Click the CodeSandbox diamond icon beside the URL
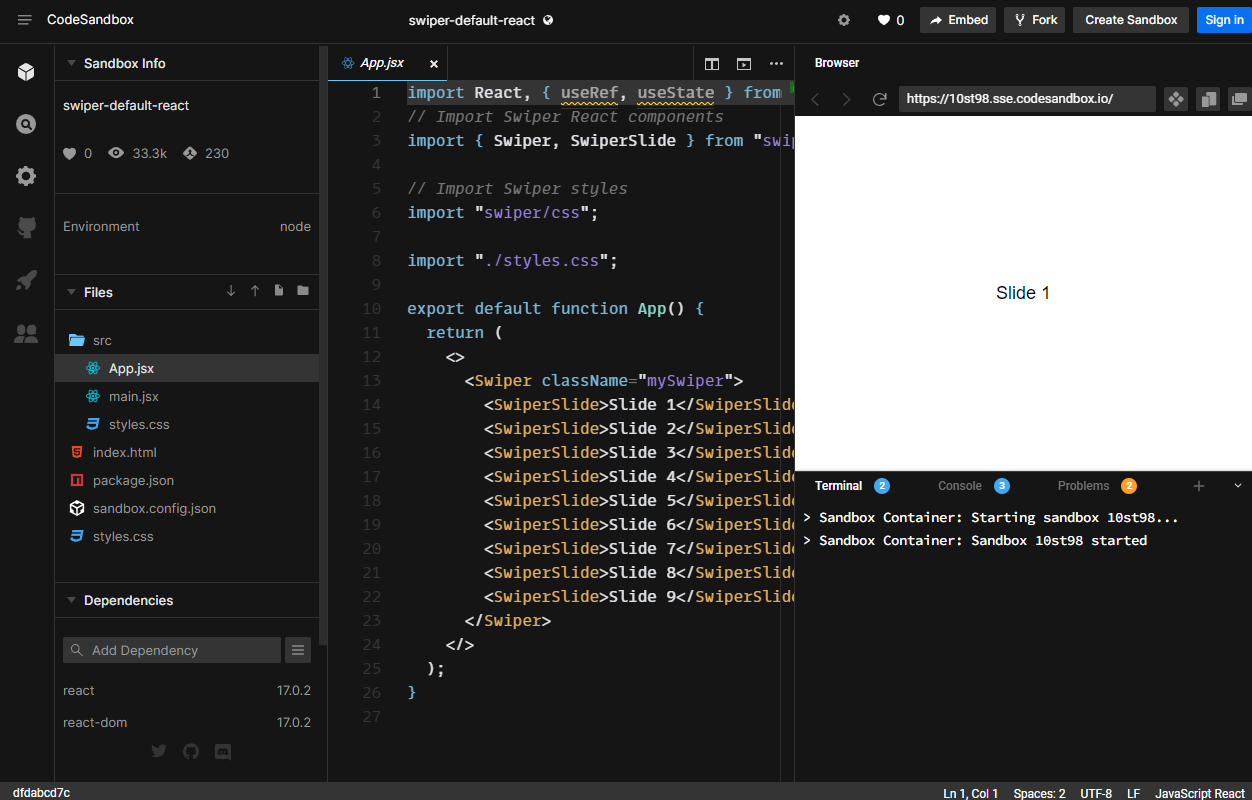 point(1176,99)
